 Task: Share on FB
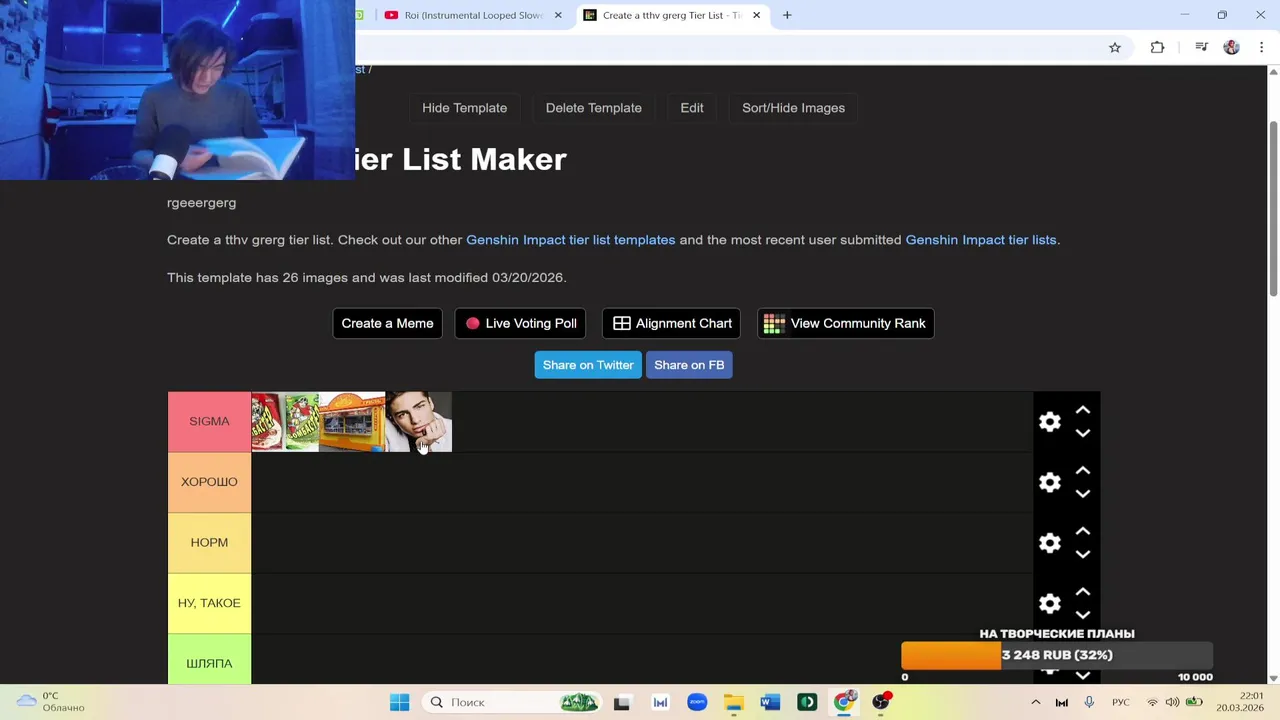[689, 365]
